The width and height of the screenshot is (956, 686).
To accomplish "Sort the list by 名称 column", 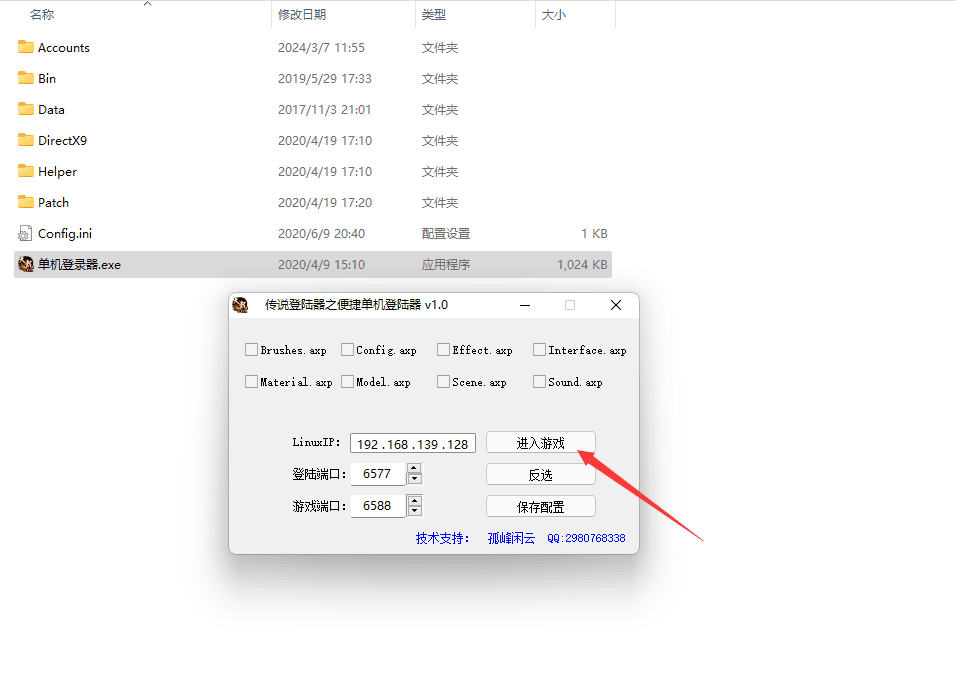I will click(x=42, y=14).
